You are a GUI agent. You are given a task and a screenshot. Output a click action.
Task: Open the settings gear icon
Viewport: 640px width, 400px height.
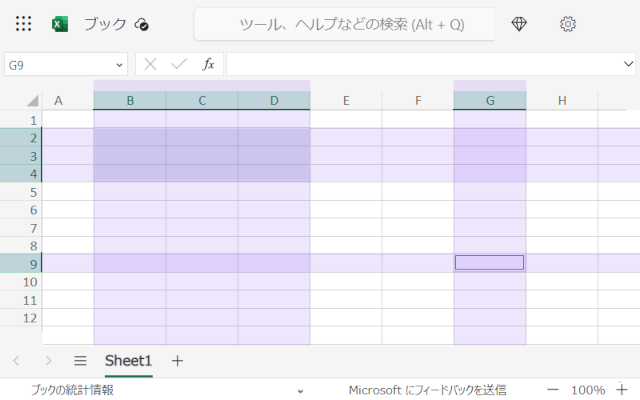point(568,24)
